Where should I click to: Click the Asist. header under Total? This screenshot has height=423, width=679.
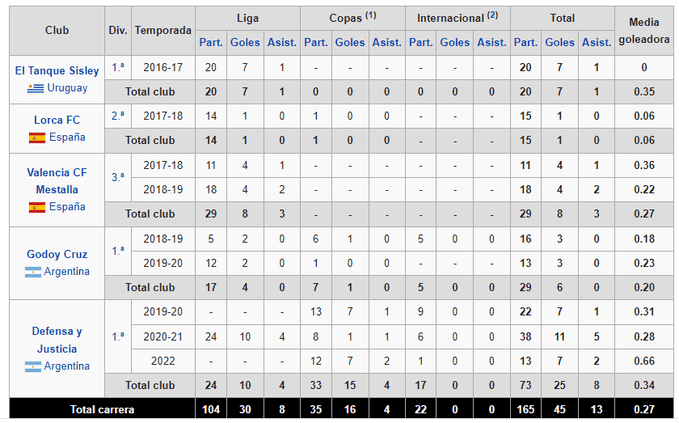(596, 42)
